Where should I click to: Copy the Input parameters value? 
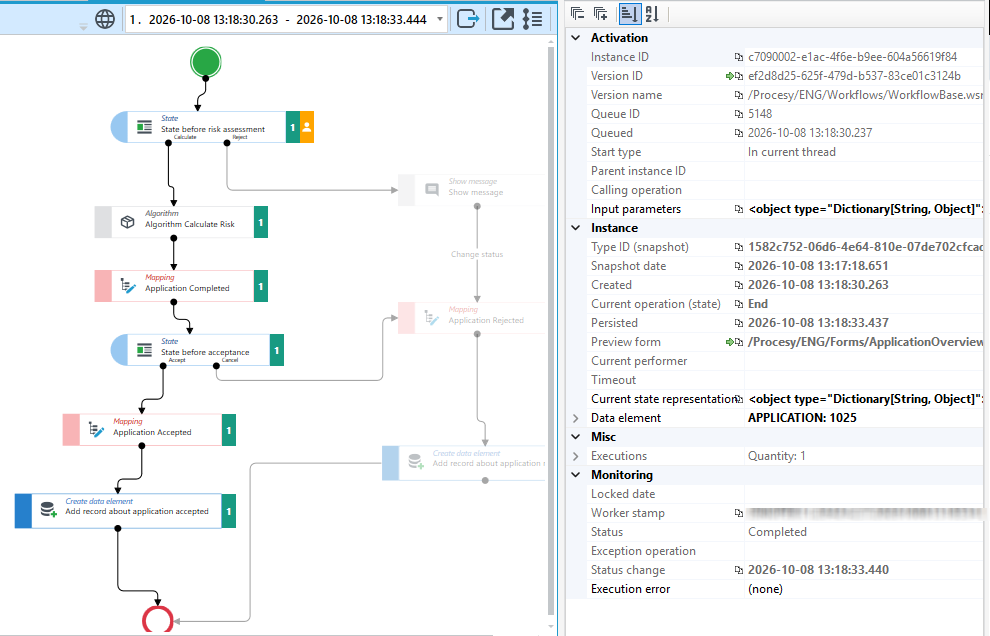click(739, 209)
